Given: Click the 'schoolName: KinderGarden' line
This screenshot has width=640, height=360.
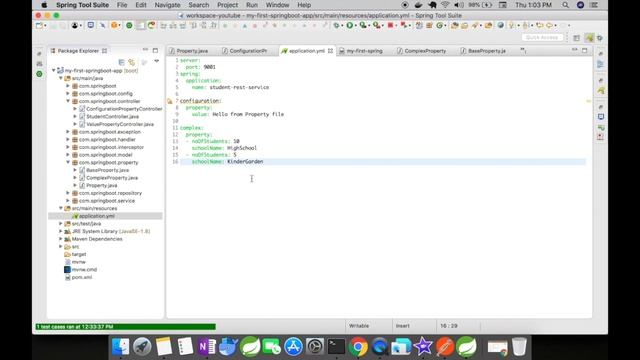Looking at the screenshot, I should [x=227, y=162].
